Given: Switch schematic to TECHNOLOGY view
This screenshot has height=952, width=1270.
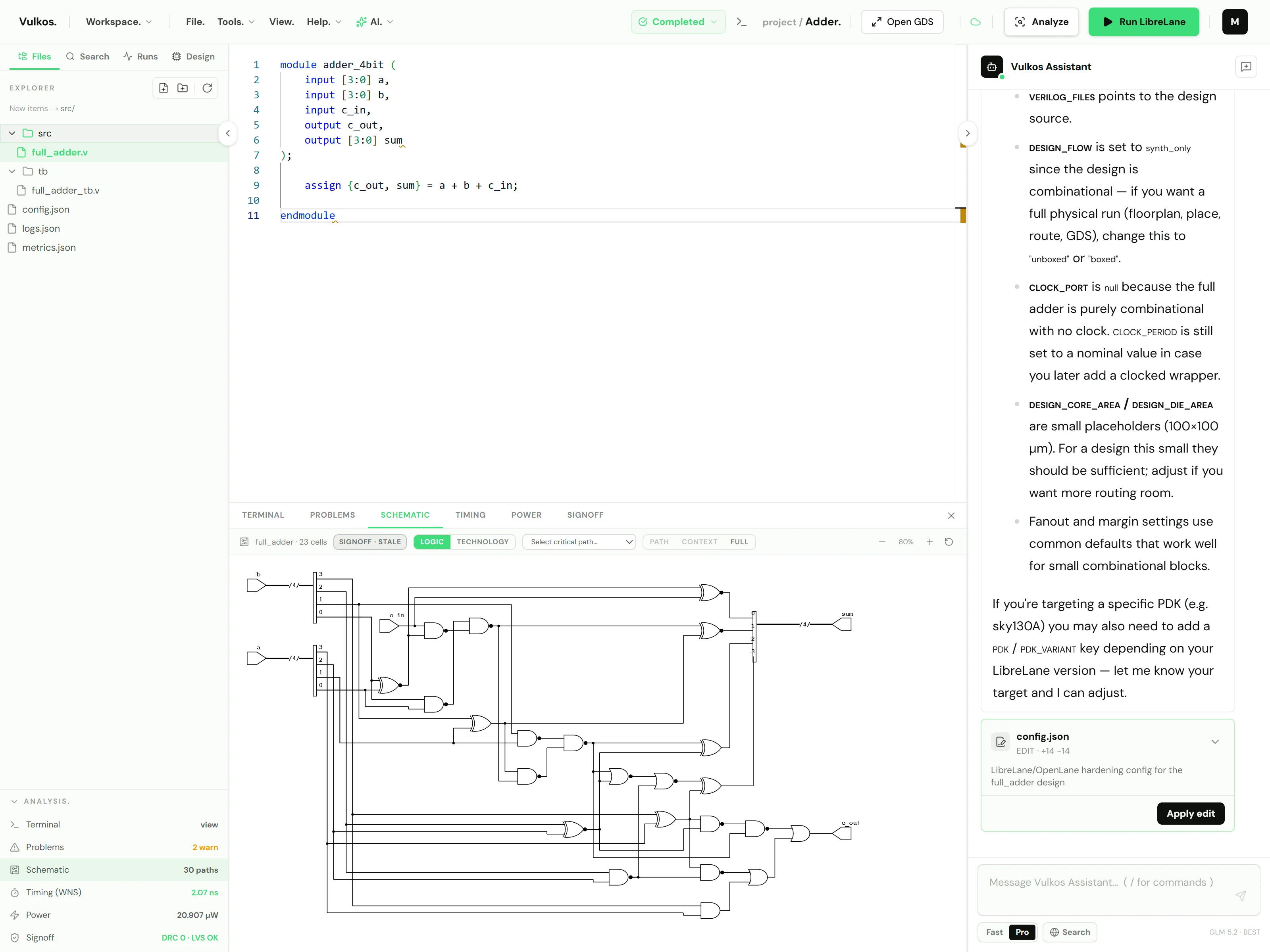Looking at the screenshot, I should [482, 542].
